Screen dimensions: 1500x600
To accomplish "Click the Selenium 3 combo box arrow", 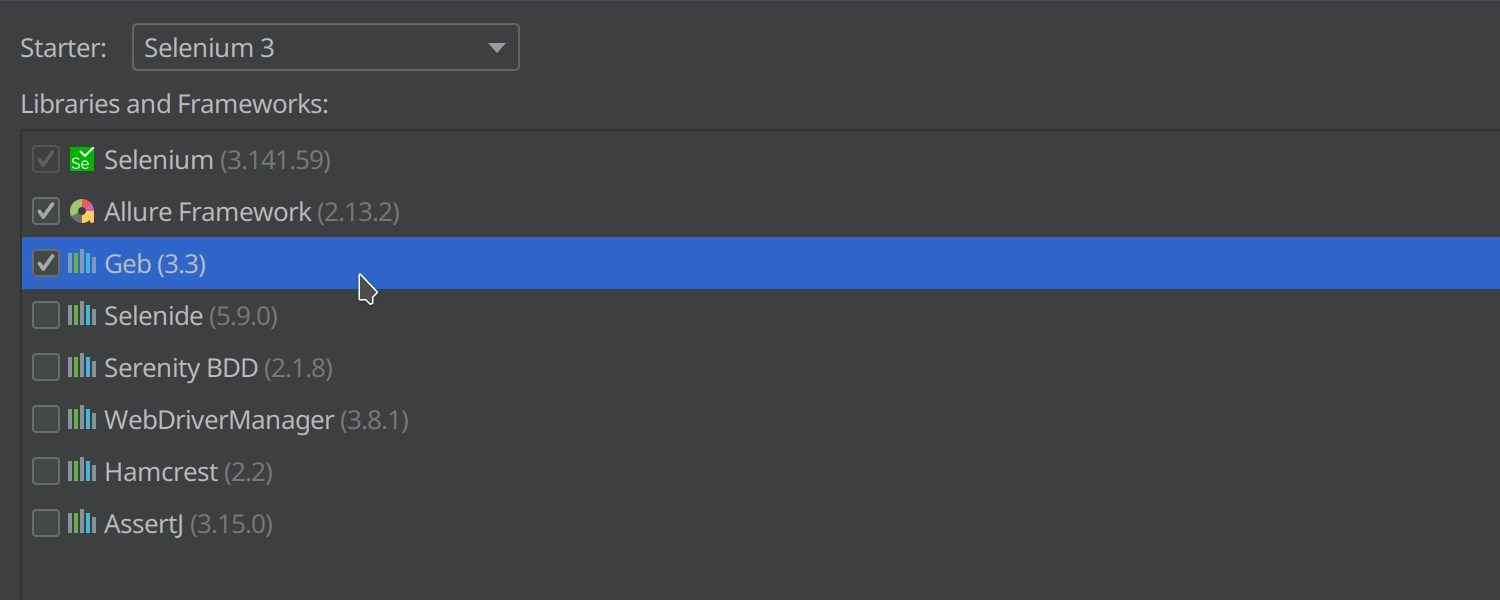I will click(x=497, y=47).
